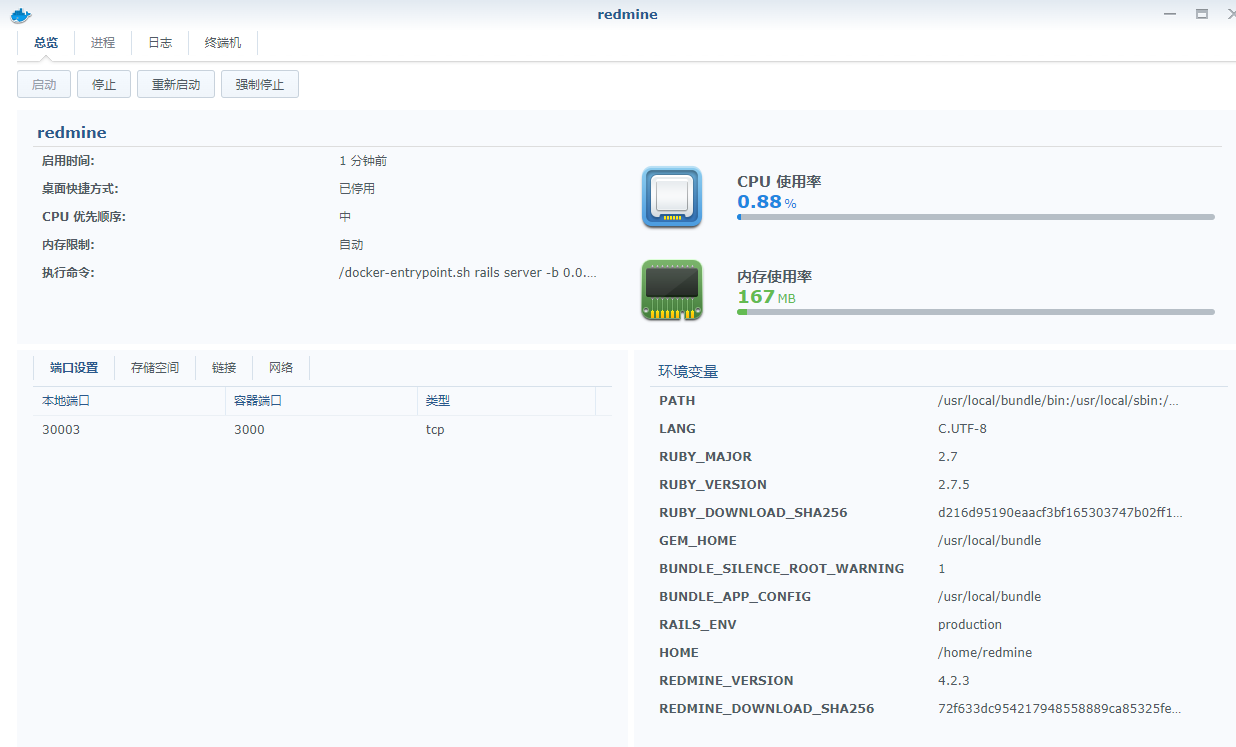Screen dimensions: 1236x747
Task: Select the LANG variable name
Action: (x=676, y=429)
